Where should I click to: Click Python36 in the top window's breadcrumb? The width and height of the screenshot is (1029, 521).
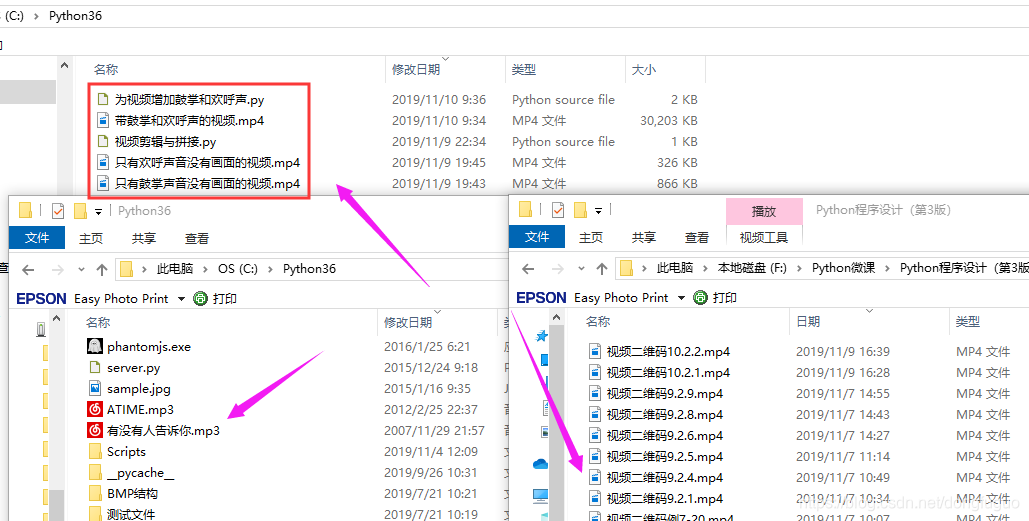[x=75, y=16]
